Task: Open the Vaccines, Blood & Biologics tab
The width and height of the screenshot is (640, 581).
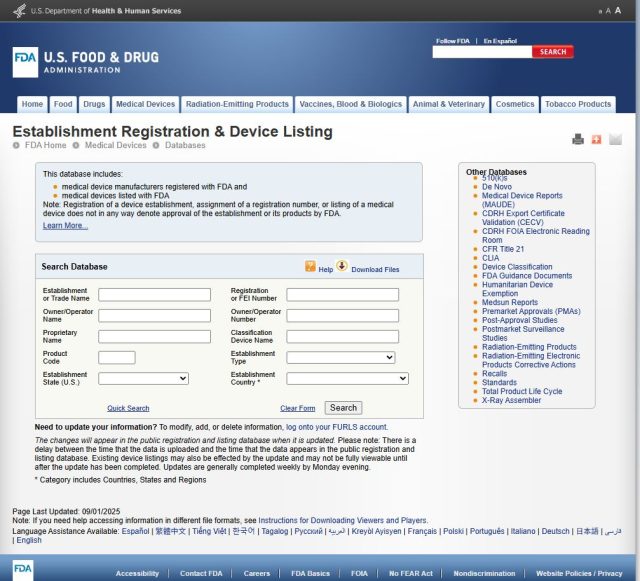Action: click(351, 104)
